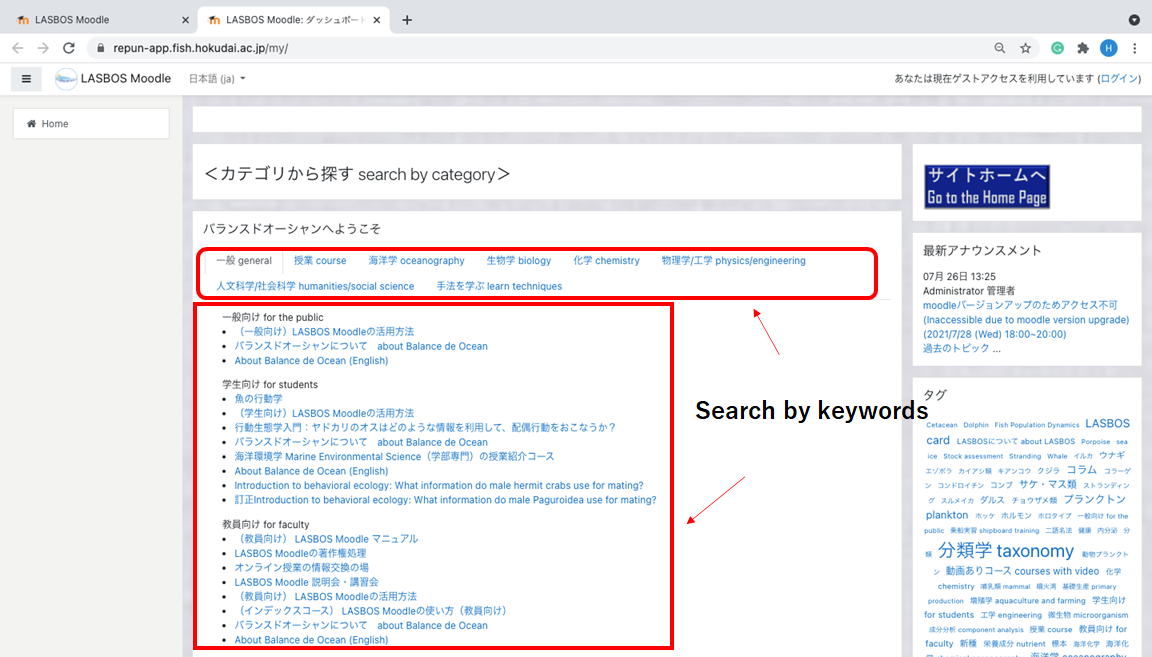Click the 増殖学 aquaculture and farming tag
Screen dimensions: 1152x657
coord(1027,601)
